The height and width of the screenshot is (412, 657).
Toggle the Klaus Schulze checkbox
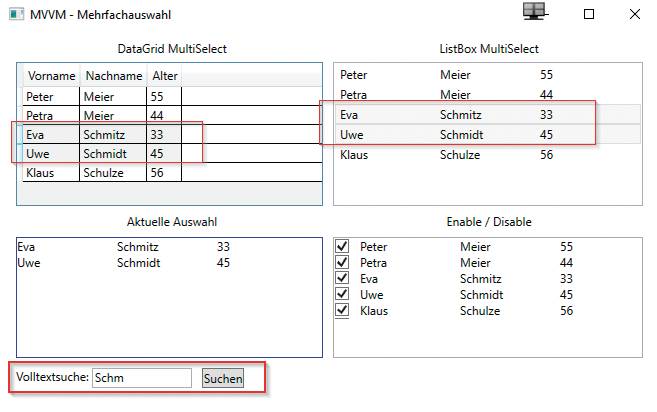pos(342,310)
